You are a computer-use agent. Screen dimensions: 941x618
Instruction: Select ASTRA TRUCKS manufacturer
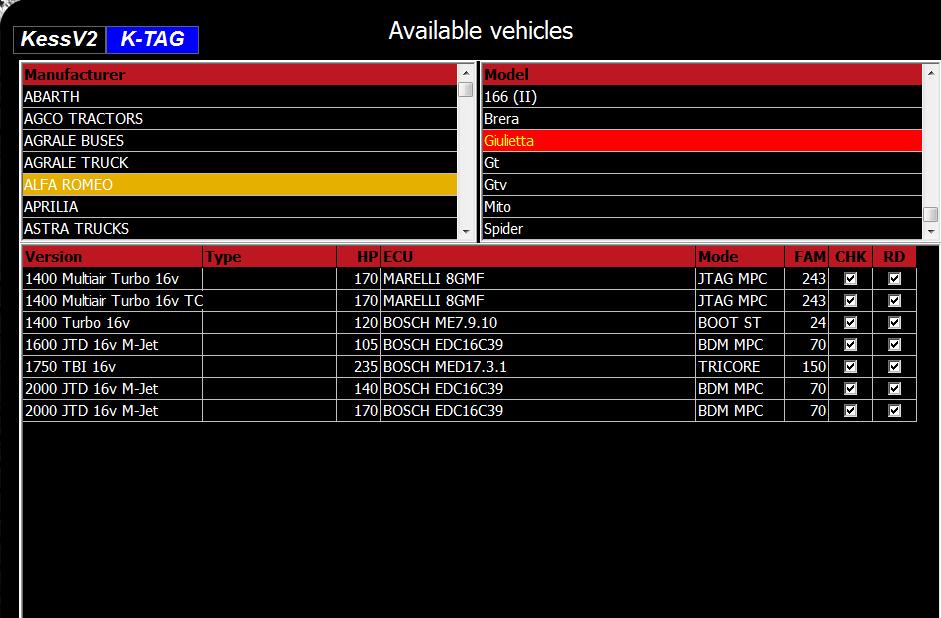[239, 229]
